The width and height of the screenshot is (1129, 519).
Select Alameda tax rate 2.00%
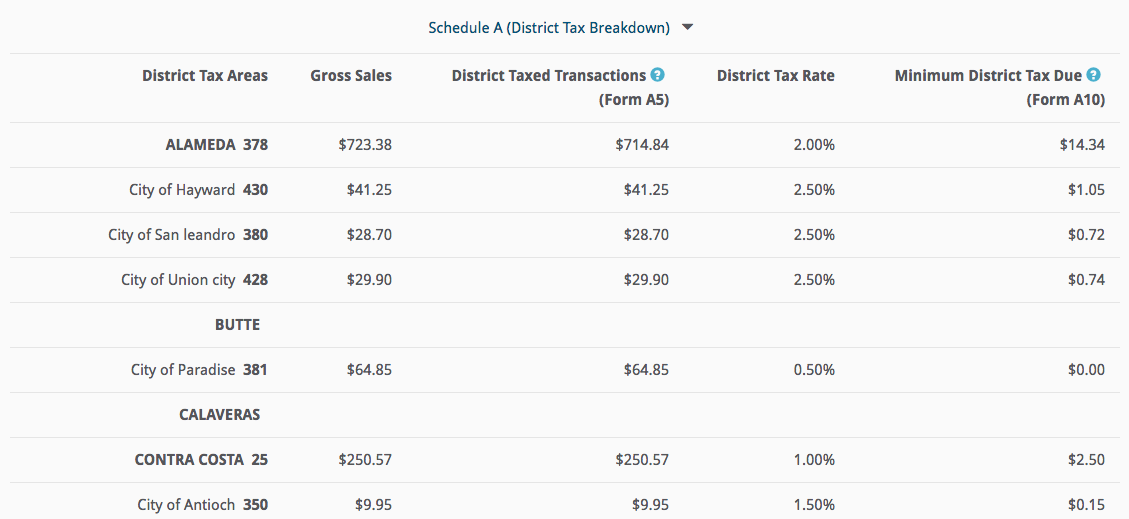(x=814, y=145)
